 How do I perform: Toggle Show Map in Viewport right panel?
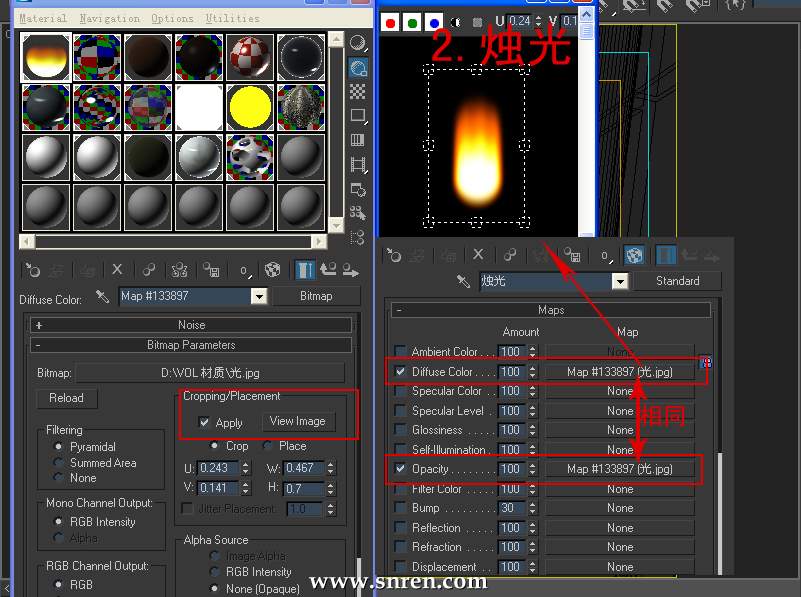634,255
